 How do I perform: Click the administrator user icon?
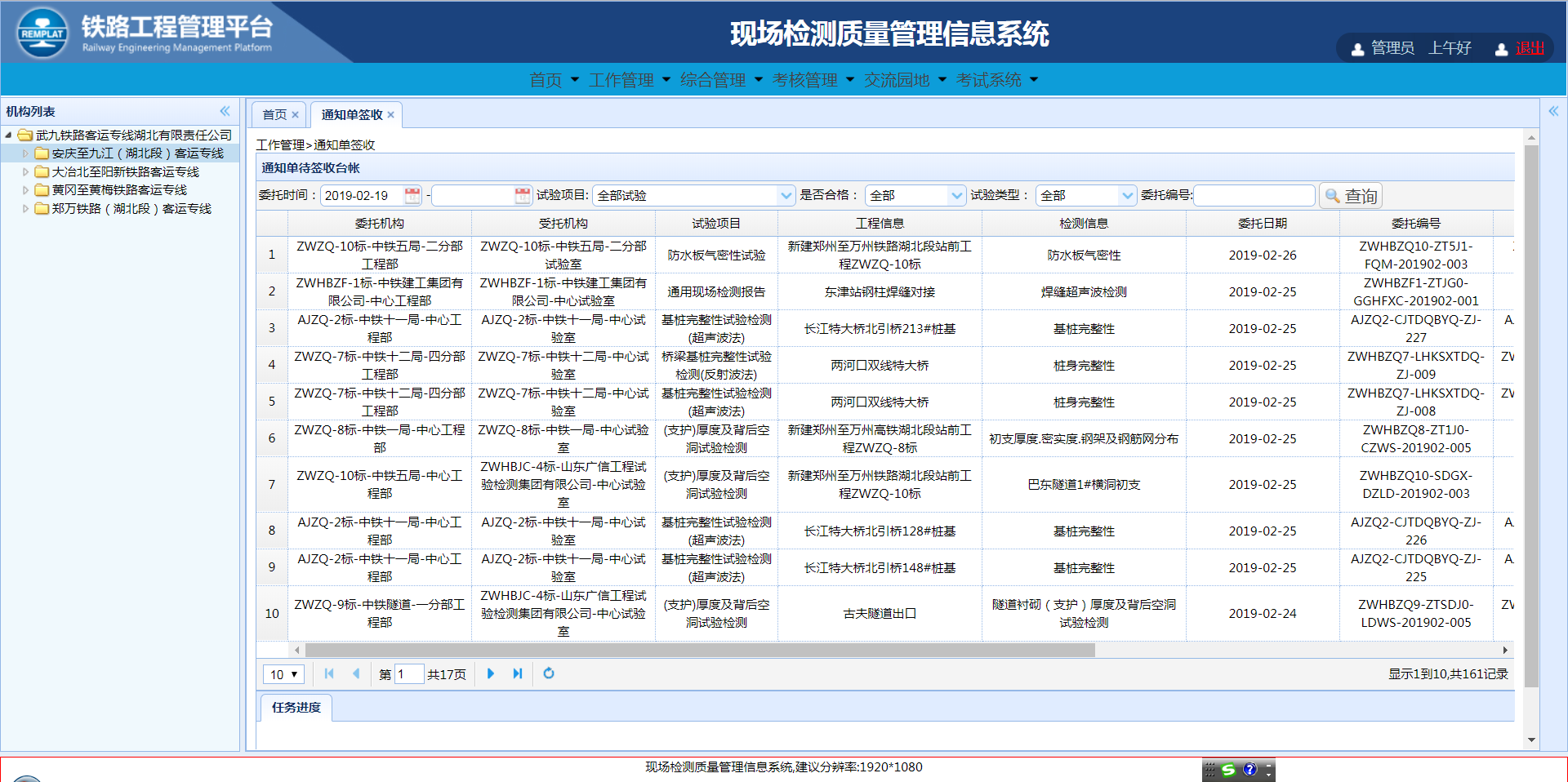tap(1357, 49)
